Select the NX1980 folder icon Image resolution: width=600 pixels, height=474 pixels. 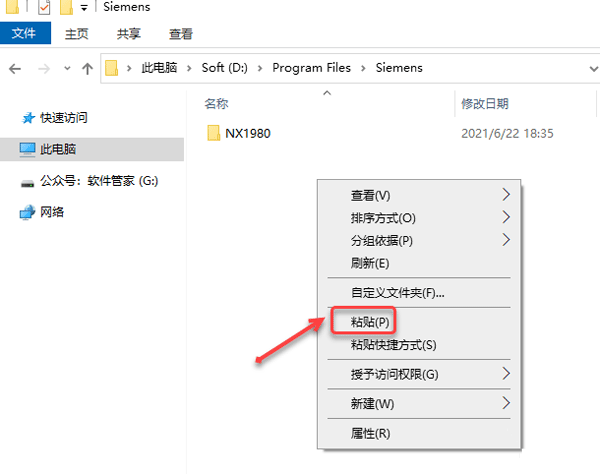click(214, 133)
